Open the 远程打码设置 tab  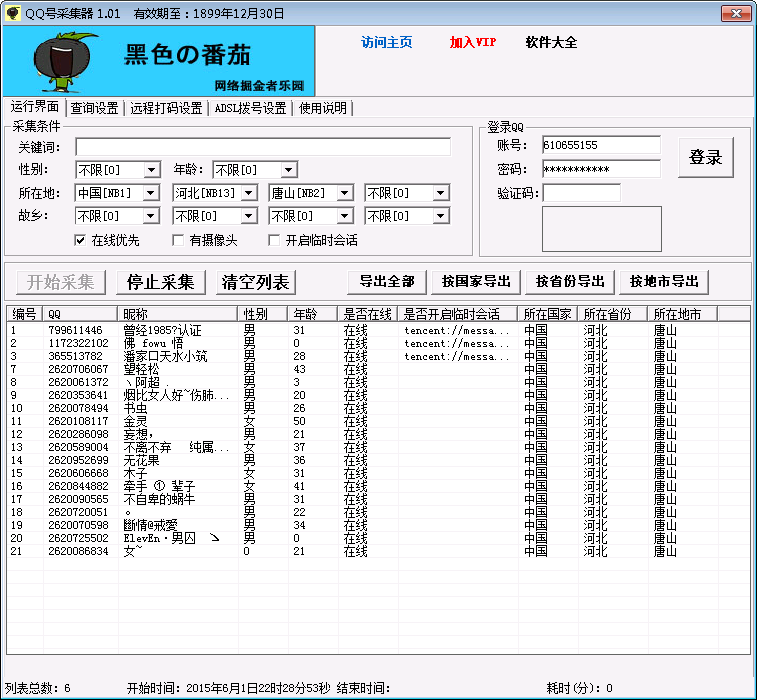166,108
